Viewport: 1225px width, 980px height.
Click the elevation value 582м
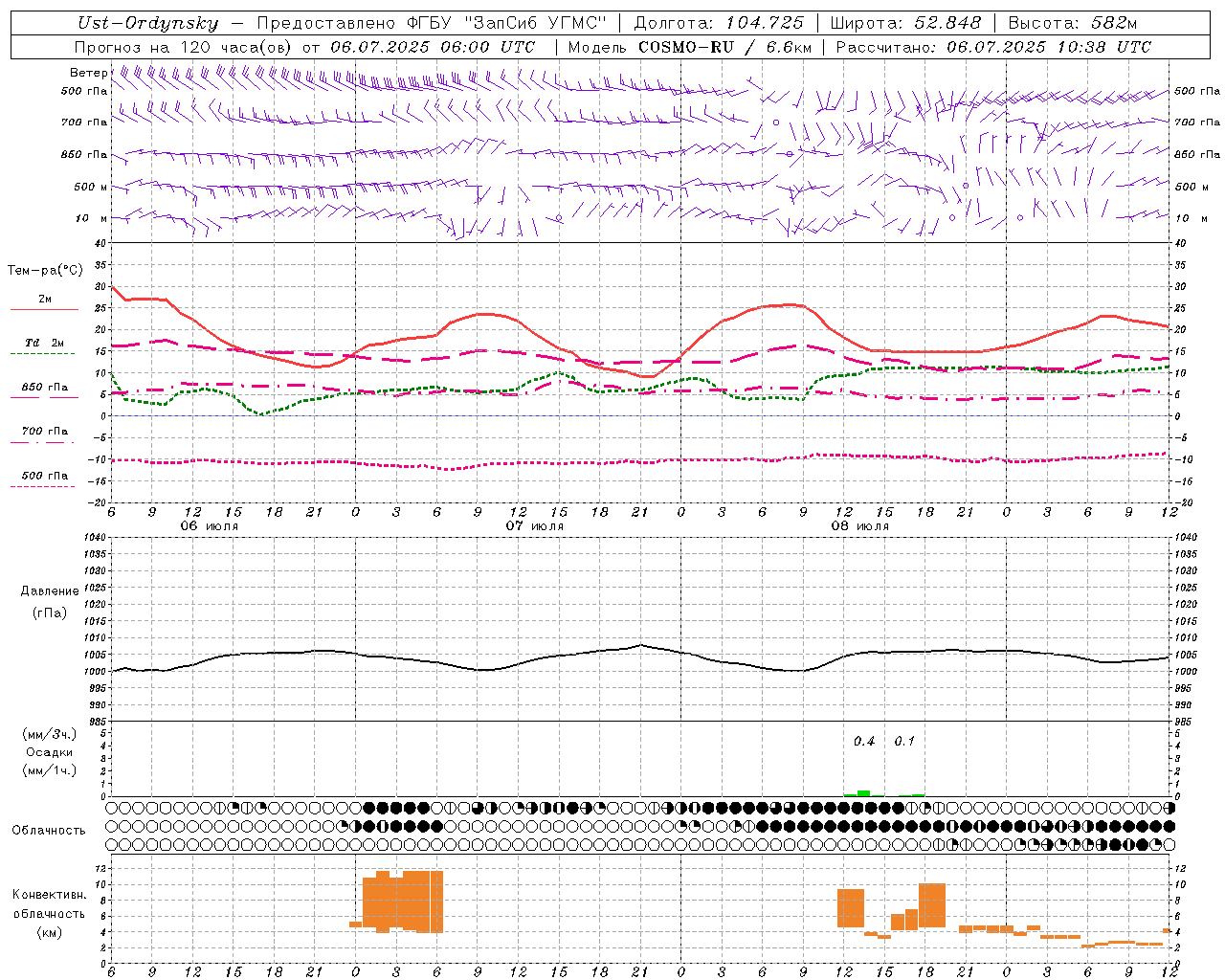(x=1113, y=23)
